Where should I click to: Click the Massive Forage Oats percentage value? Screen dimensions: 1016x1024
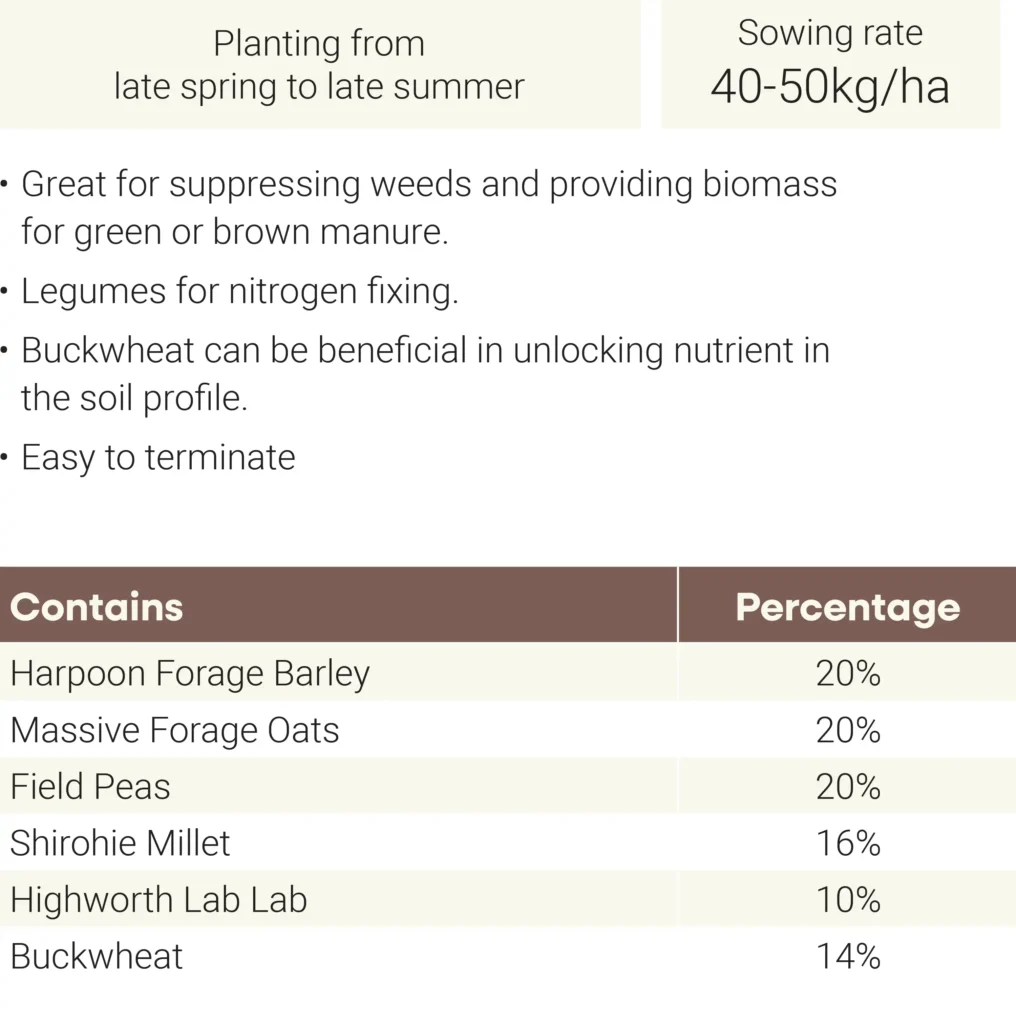click(x=848, y=731)
